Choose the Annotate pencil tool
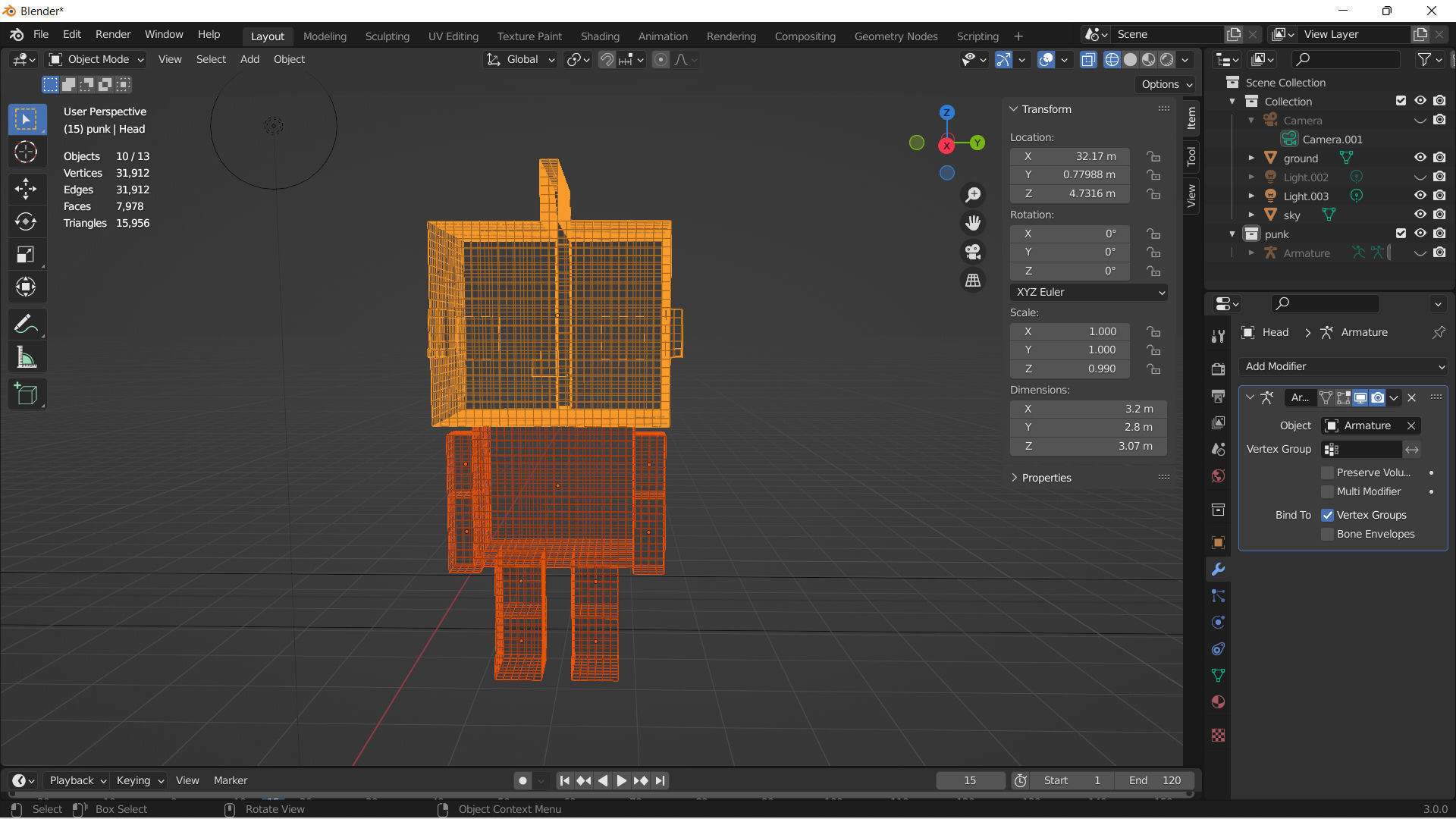The height and width of the screenshot is (819, 1456). pyautogui.click(x=26, y=325)
